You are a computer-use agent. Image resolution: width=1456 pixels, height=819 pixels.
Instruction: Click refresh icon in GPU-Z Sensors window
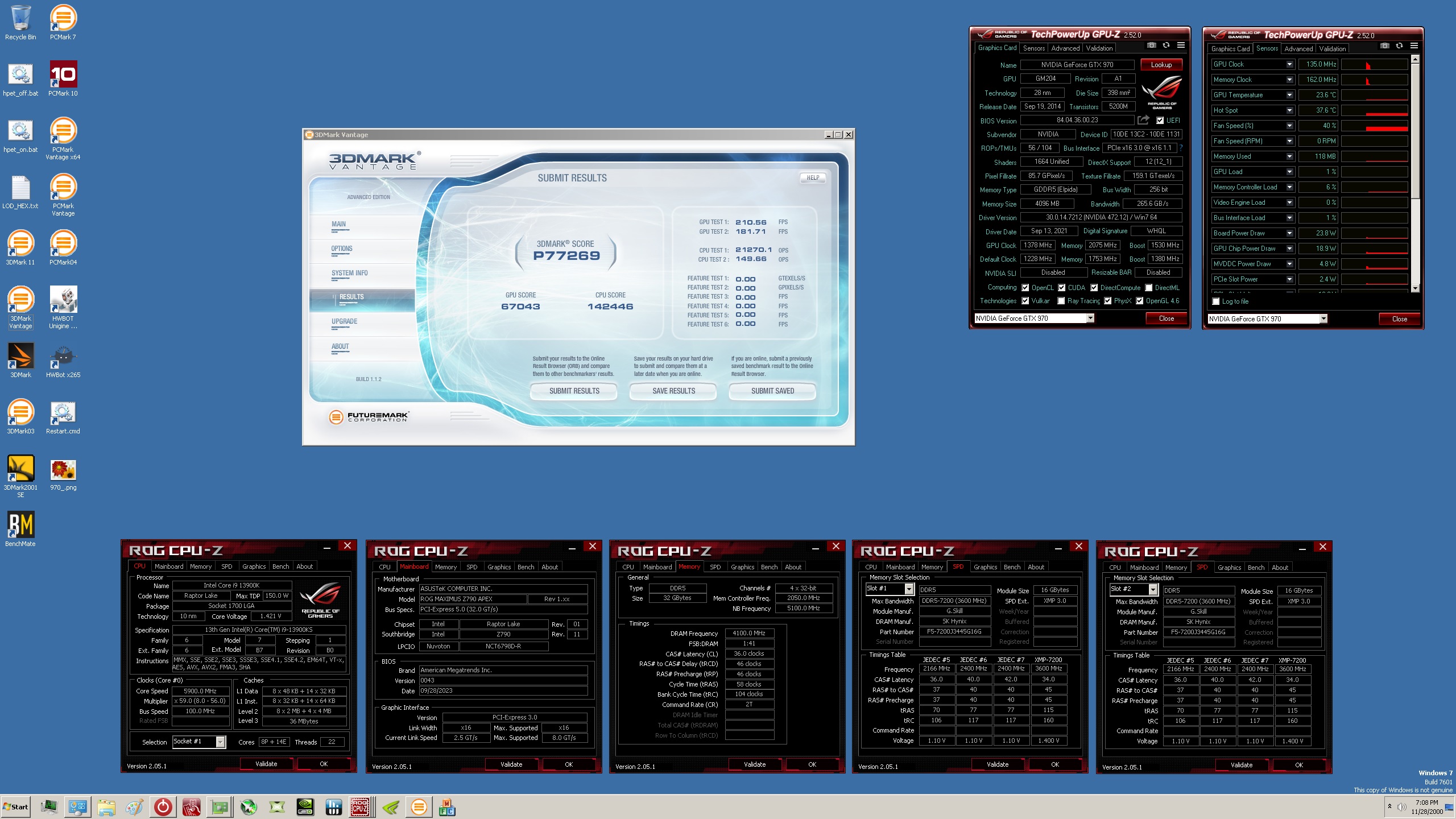pos(1399,45)
